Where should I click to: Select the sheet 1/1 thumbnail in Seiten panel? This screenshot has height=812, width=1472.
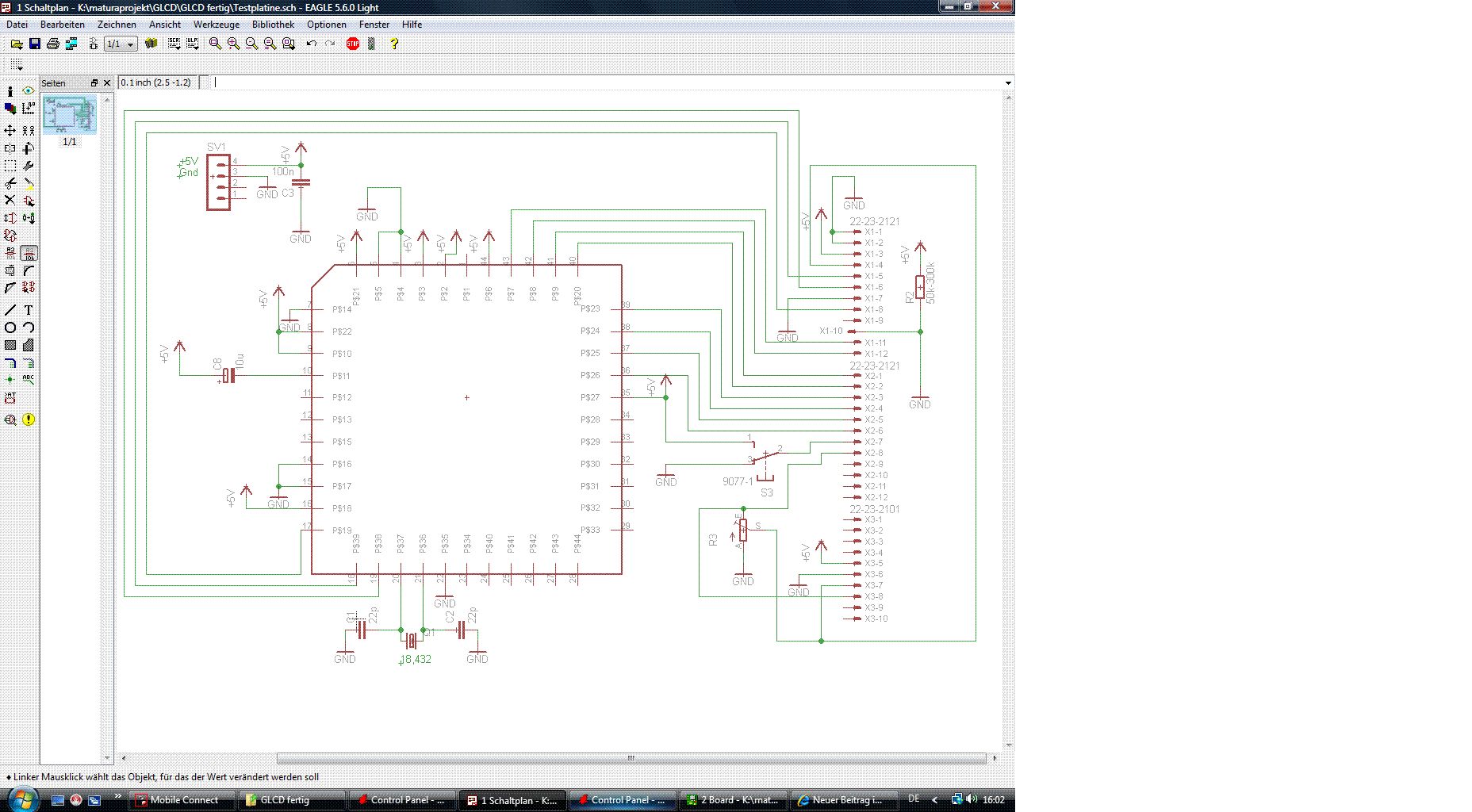tap(70, 115)
